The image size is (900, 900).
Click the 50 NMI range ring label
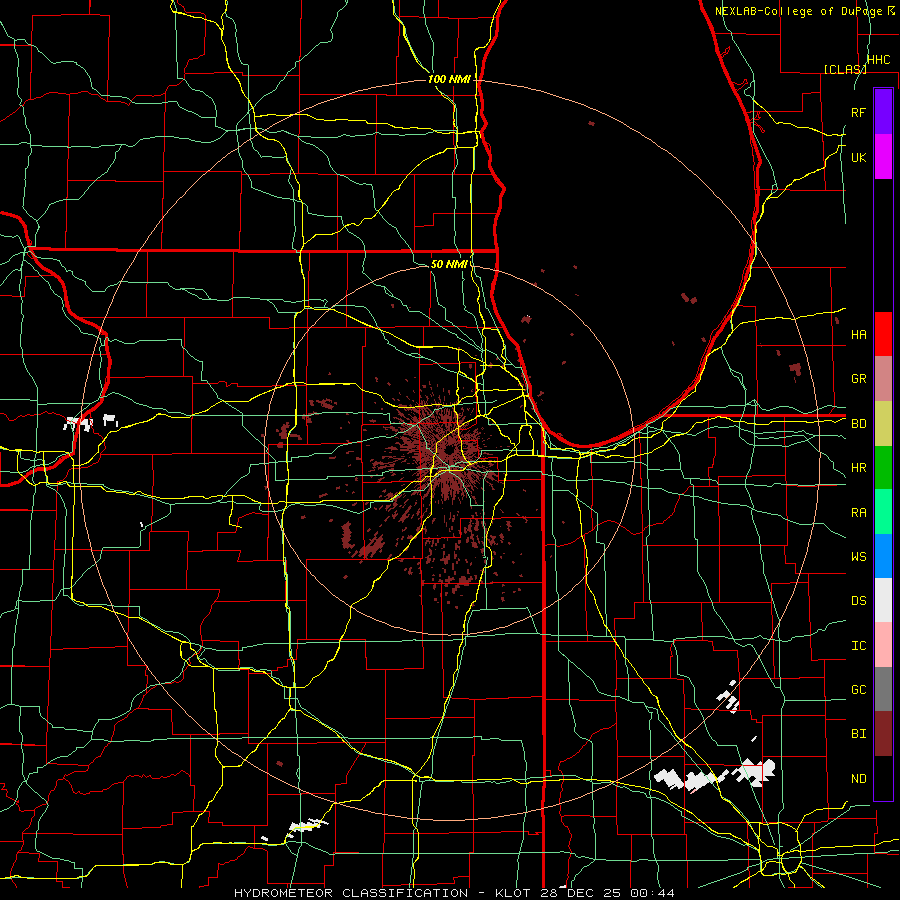coord(449,264)
